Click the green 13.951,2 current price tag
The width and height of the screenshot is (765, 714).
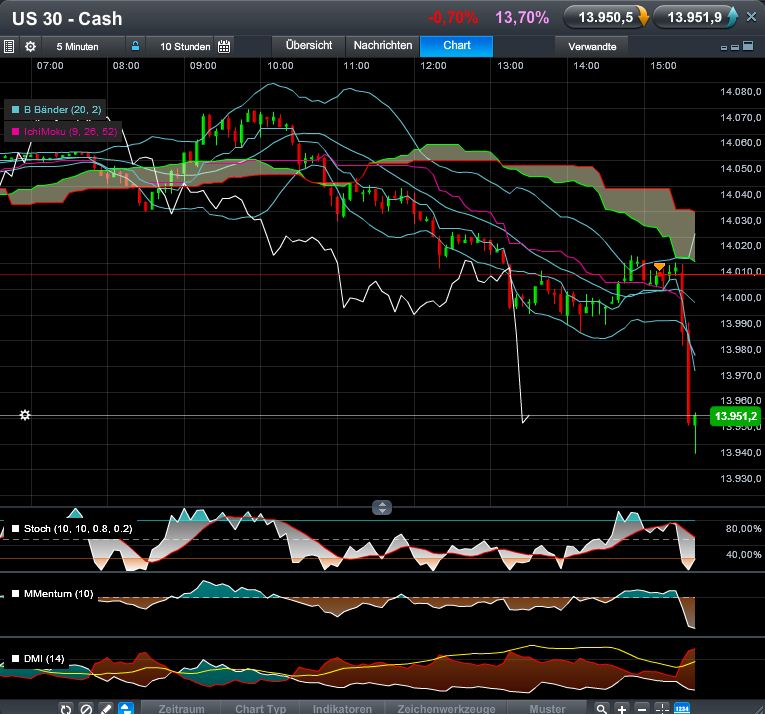click(735, 416)
